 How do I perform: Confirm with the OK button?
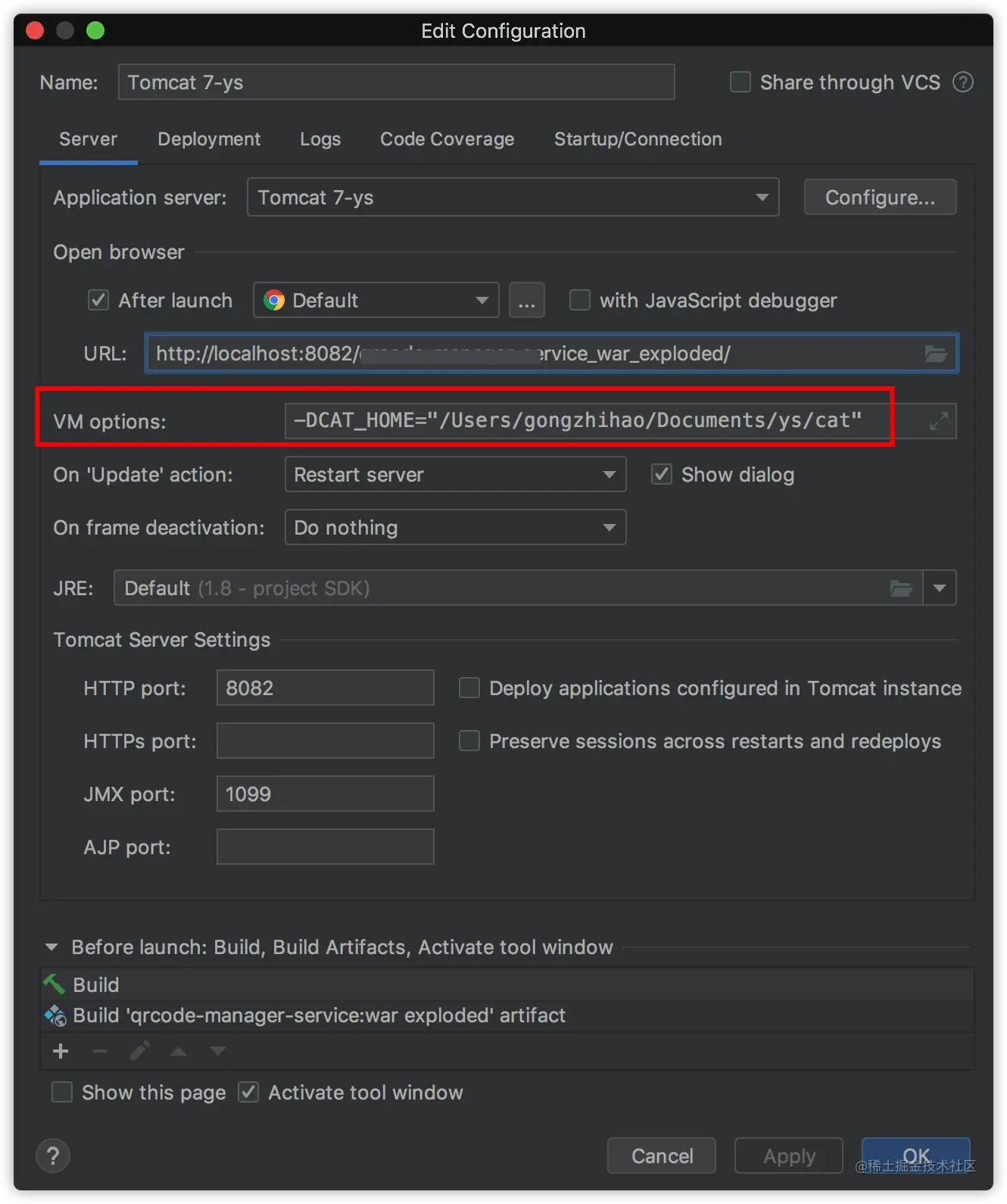[x=916, y=1156]
